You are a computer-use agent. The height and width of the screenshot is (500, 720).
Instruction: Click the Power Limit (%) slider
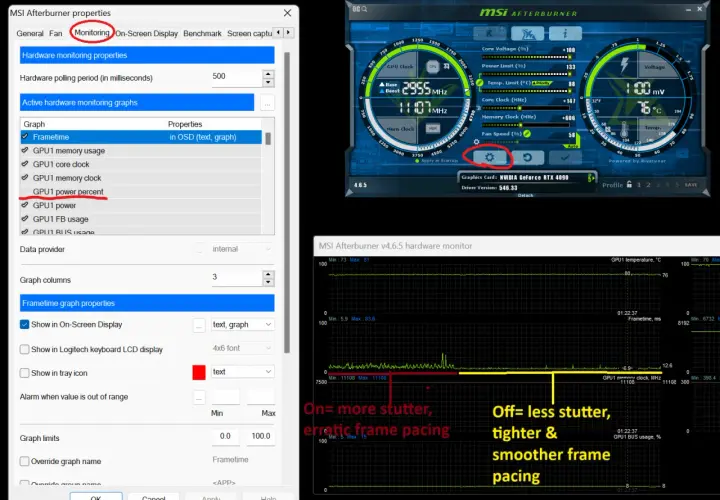(x=526, y=74)
